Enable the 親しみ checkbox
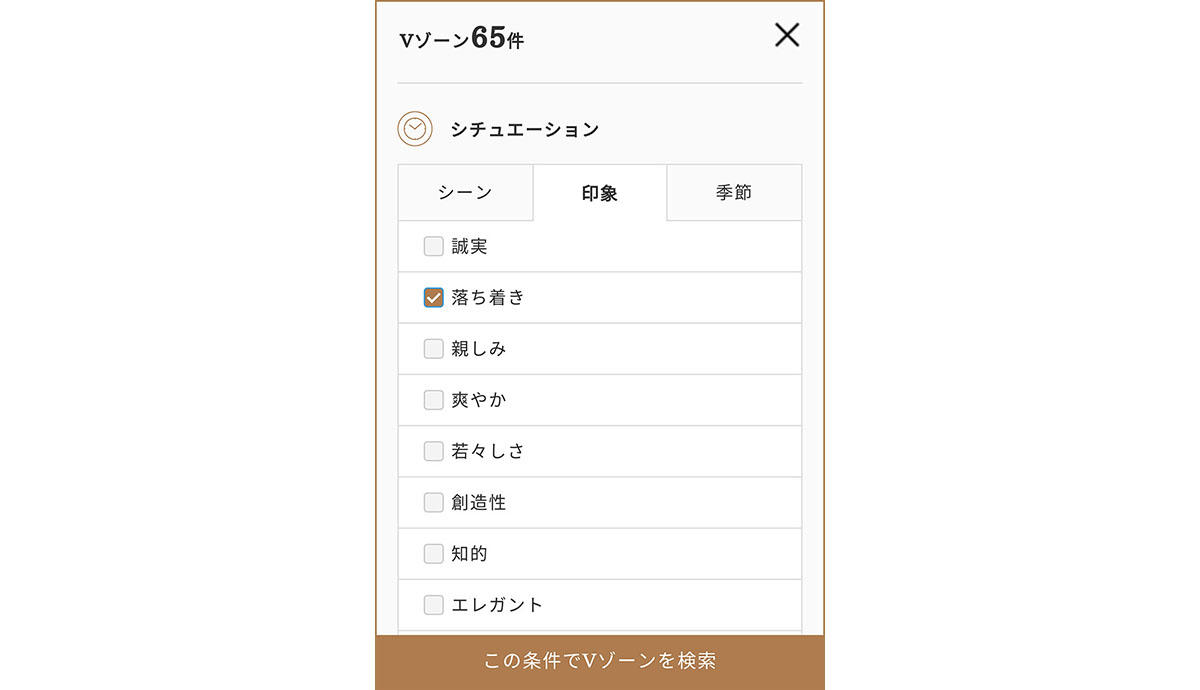Image resolution: width=1200 pixels, height=690 pixels. pyautogui.click(x=433, y=349)
